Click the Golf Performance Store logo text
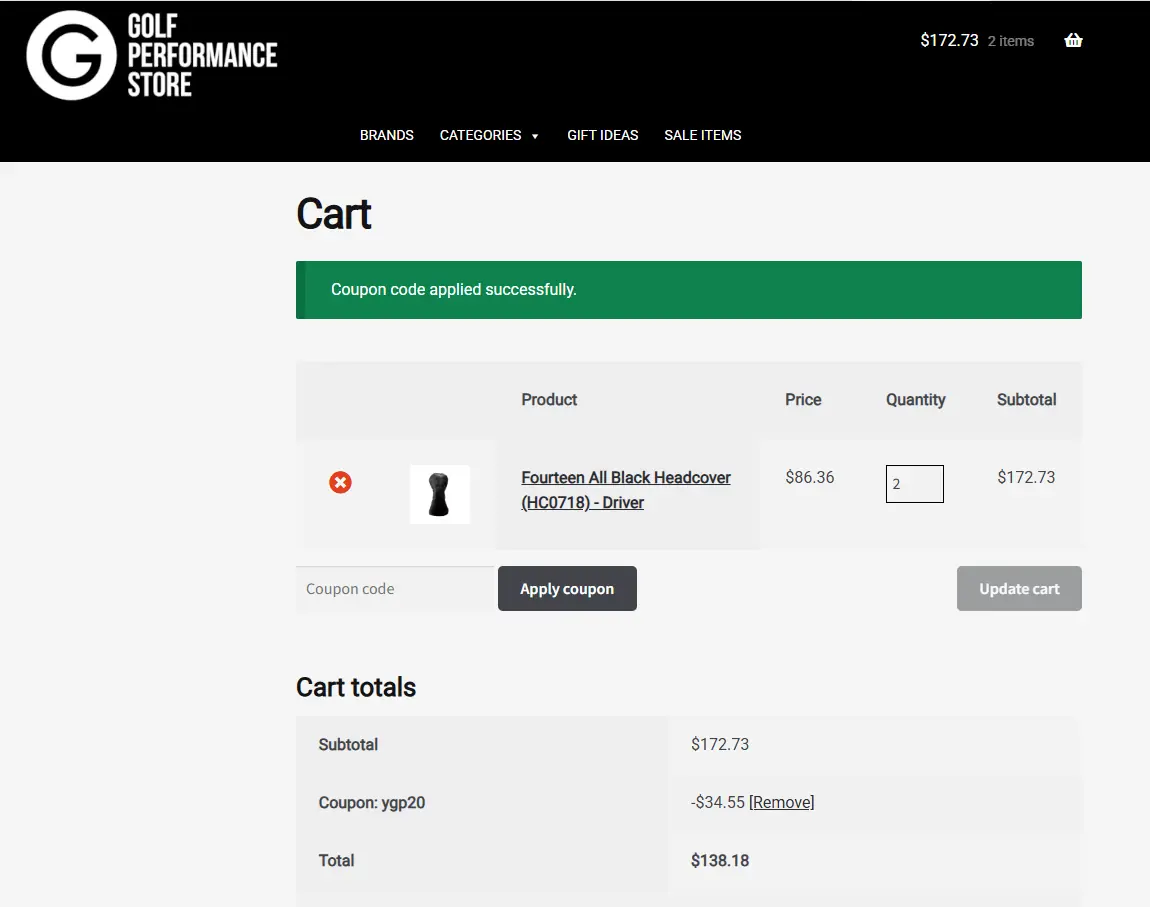Viewport: 1150px width, 907px height. (x=202, y=56)
